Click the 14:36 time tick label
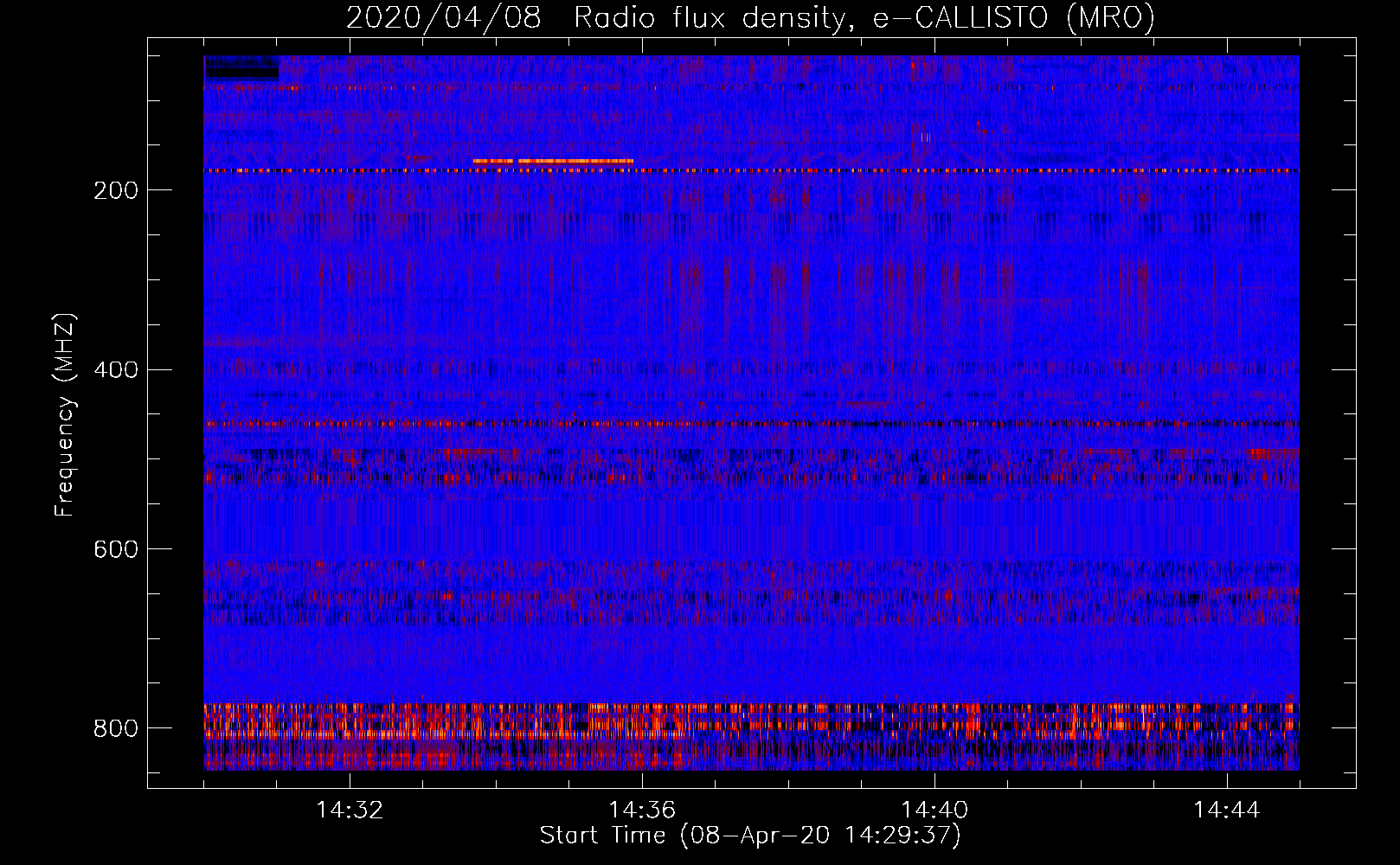Screen dimensions: 1400x865 pyautogui.click(x=642, y=811)
